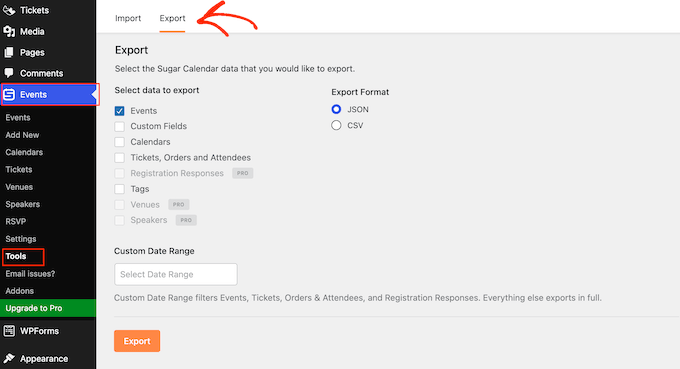Check the Speakers export checkbox
This screenshot has width=680, height=369.
click(119, 220)
